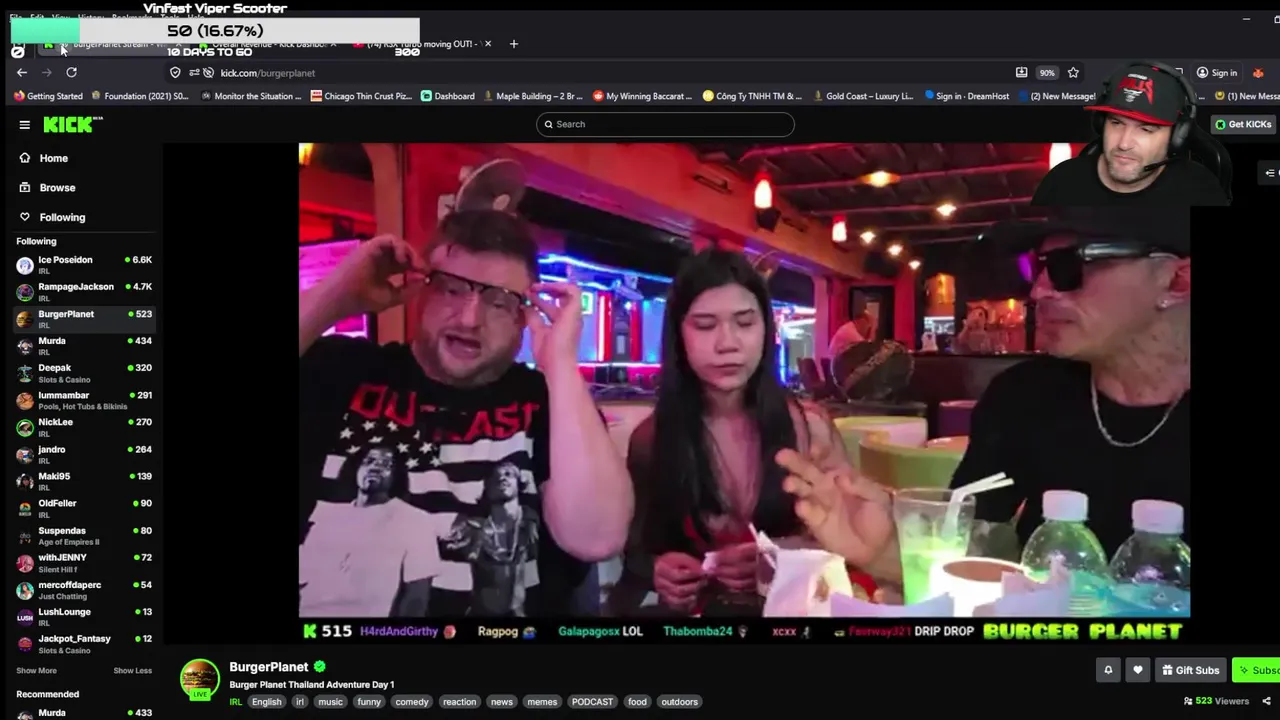Viewport: 1280px width, 720px height.
Task: Click the shield tracking protection icon
Action: (x=175, y=73)
